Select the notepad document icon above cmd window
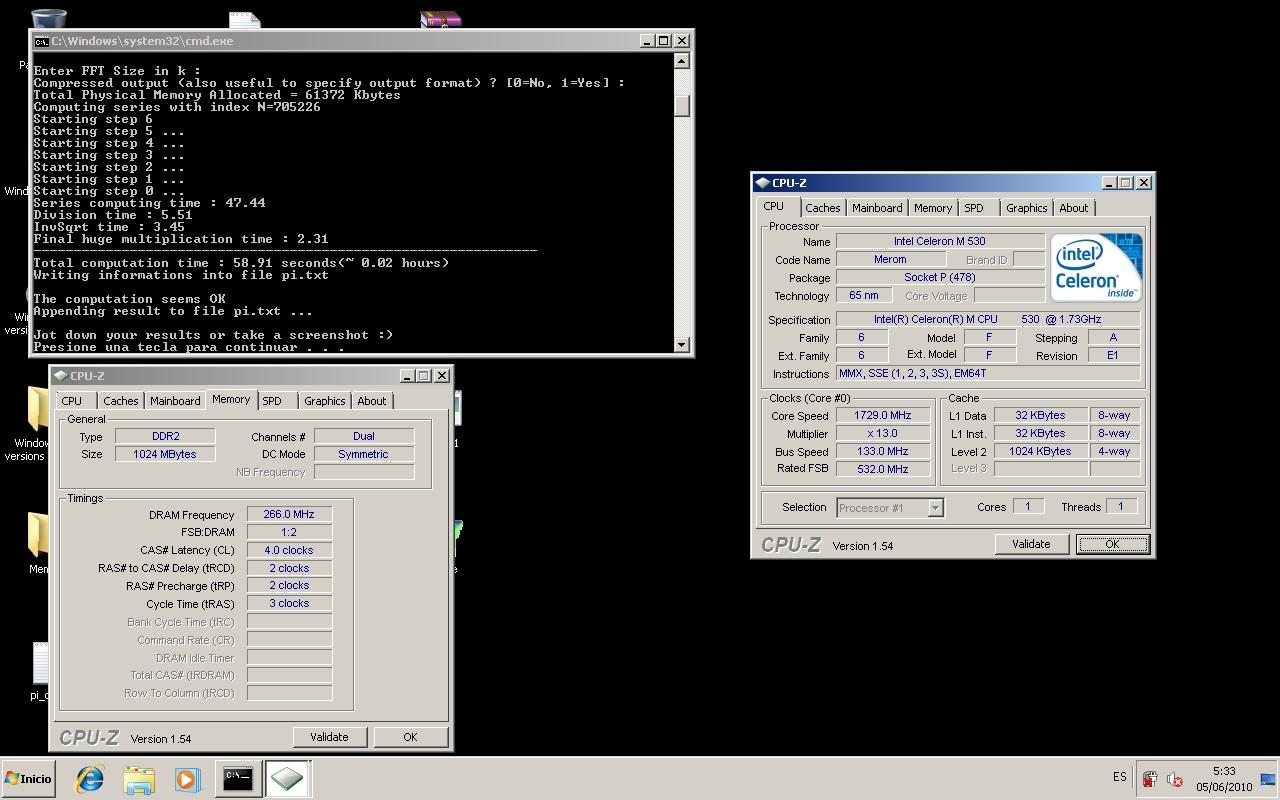The height and width of the screenshot is (800, 1280). click(244, 20)
